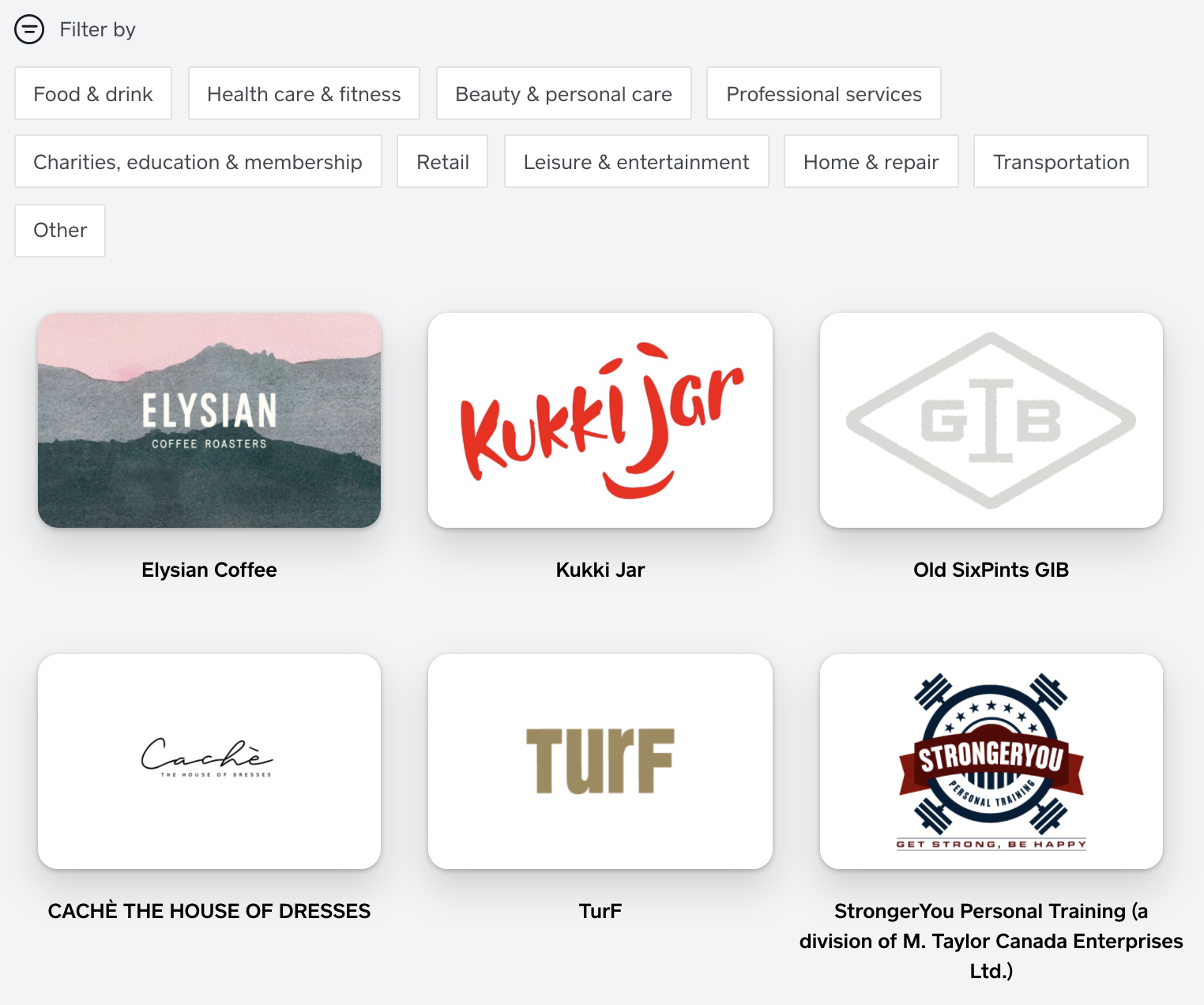Filter by Home & repair
Screen dimensions: 1204x1005
[871, 161]
